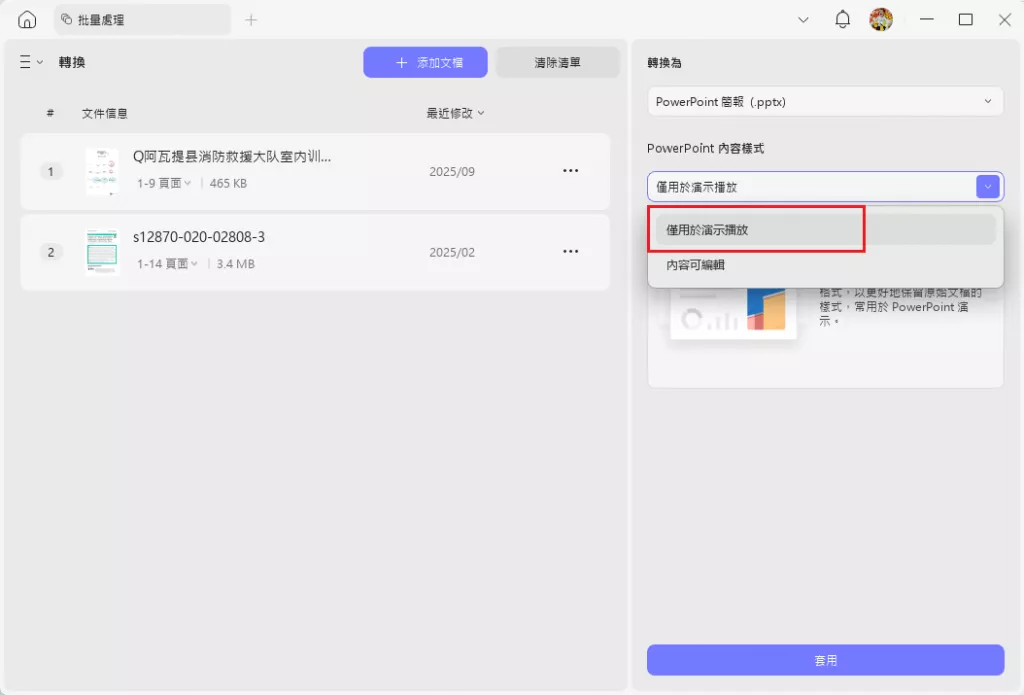The height and width of the screenshot is (695, 1024).
Task: Open more options for the s12870 file
Action: point(571,252)
